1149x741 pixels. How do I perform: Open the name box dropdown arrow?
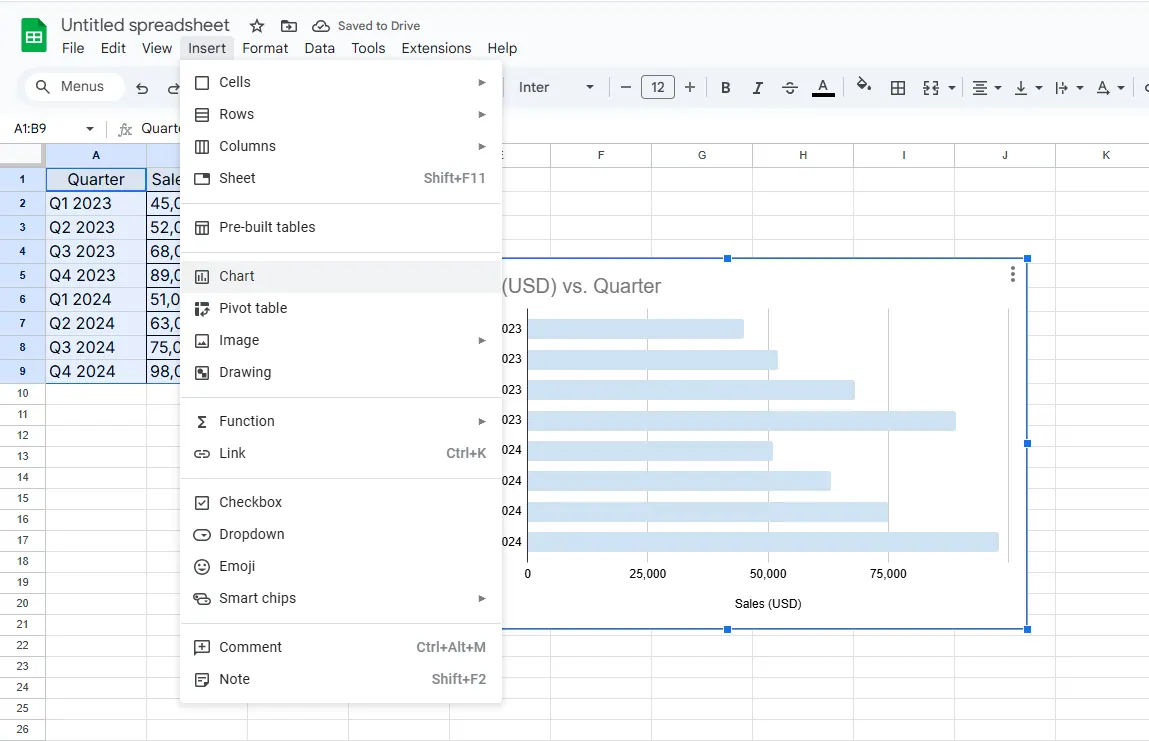point(90,129)
